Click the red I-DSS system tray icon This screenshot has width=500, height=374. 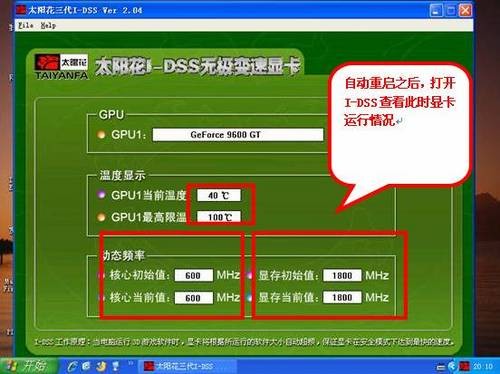click(464, 367)
